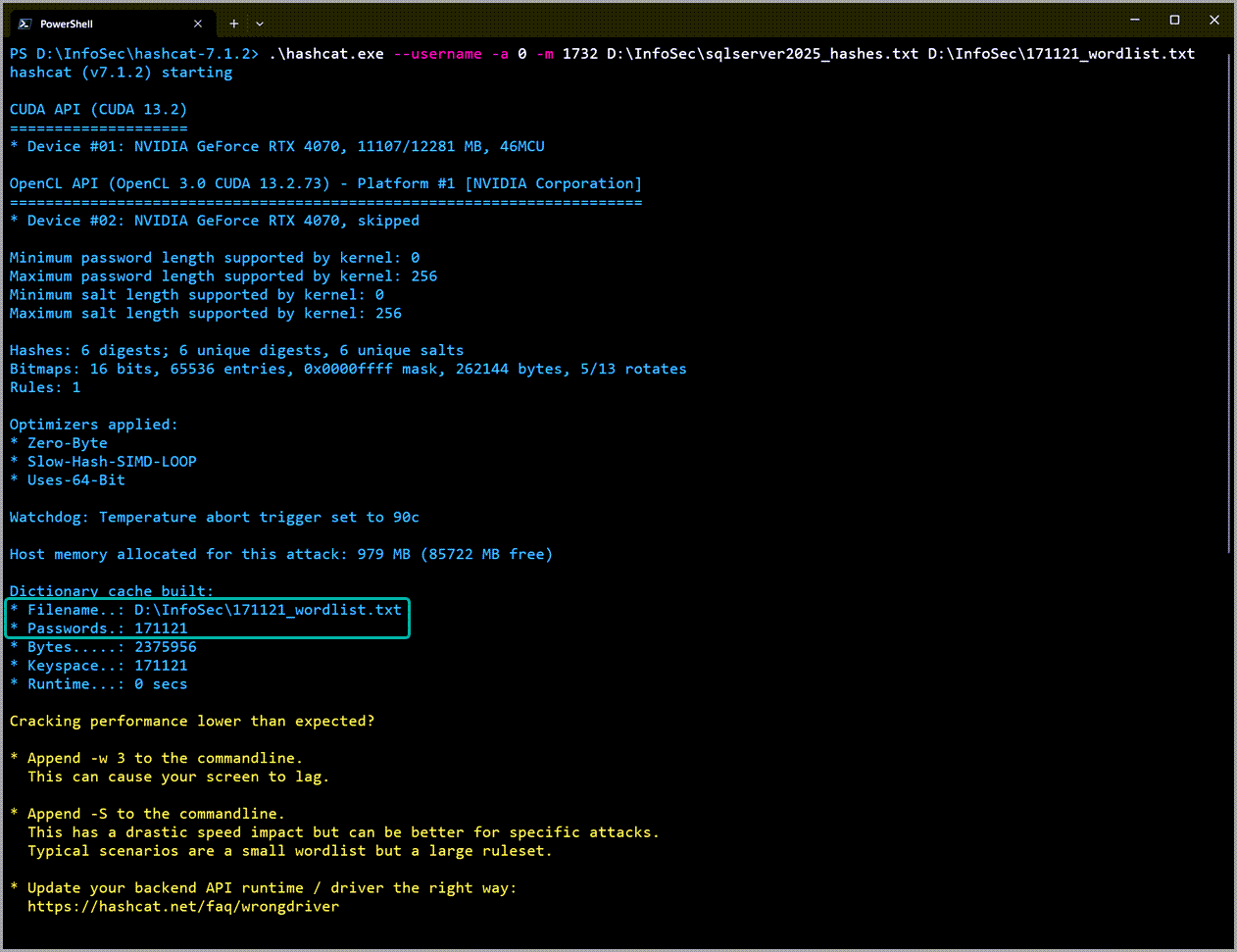Close the PowerShell tab with its X
1237x952 pixels.
pos(198,23)
